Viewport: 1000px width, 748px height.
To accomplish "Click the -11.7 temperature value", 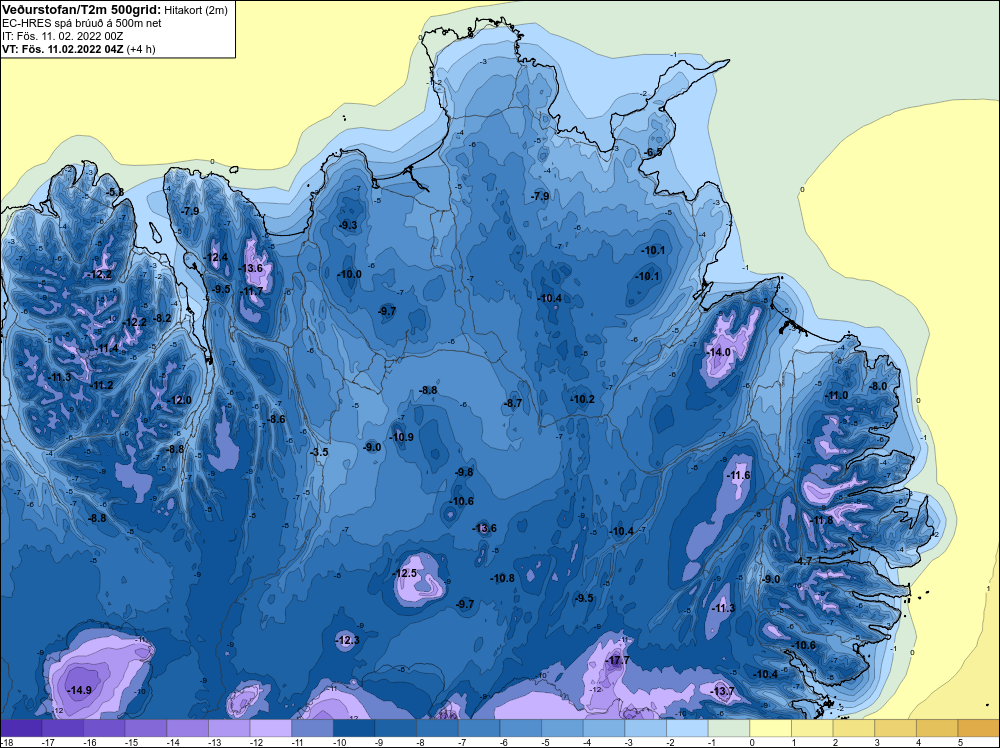I will point(251,291).
